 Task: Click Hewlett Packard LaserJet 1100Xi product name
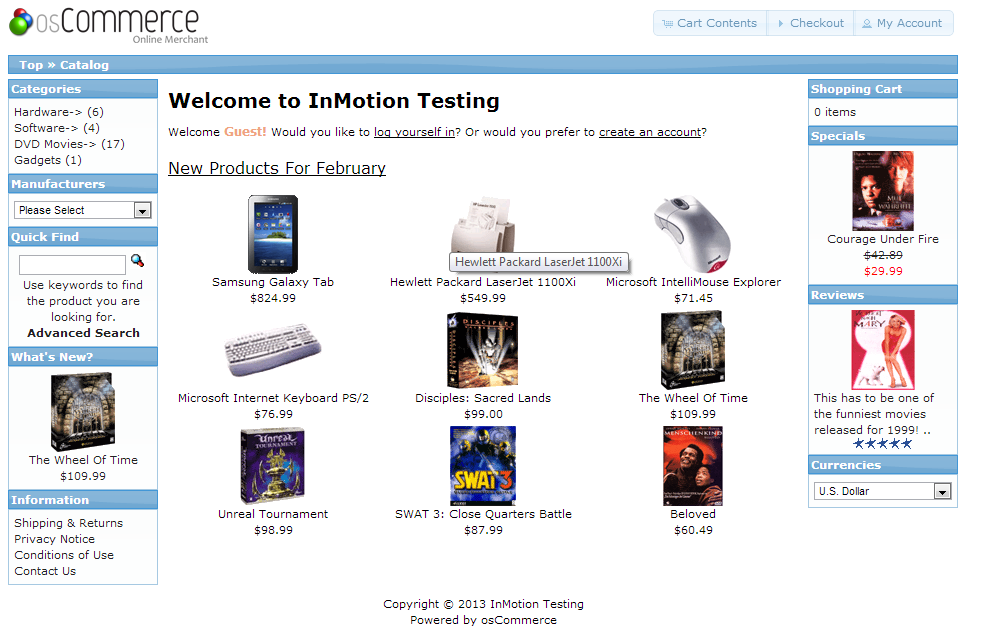click(483, 282)
